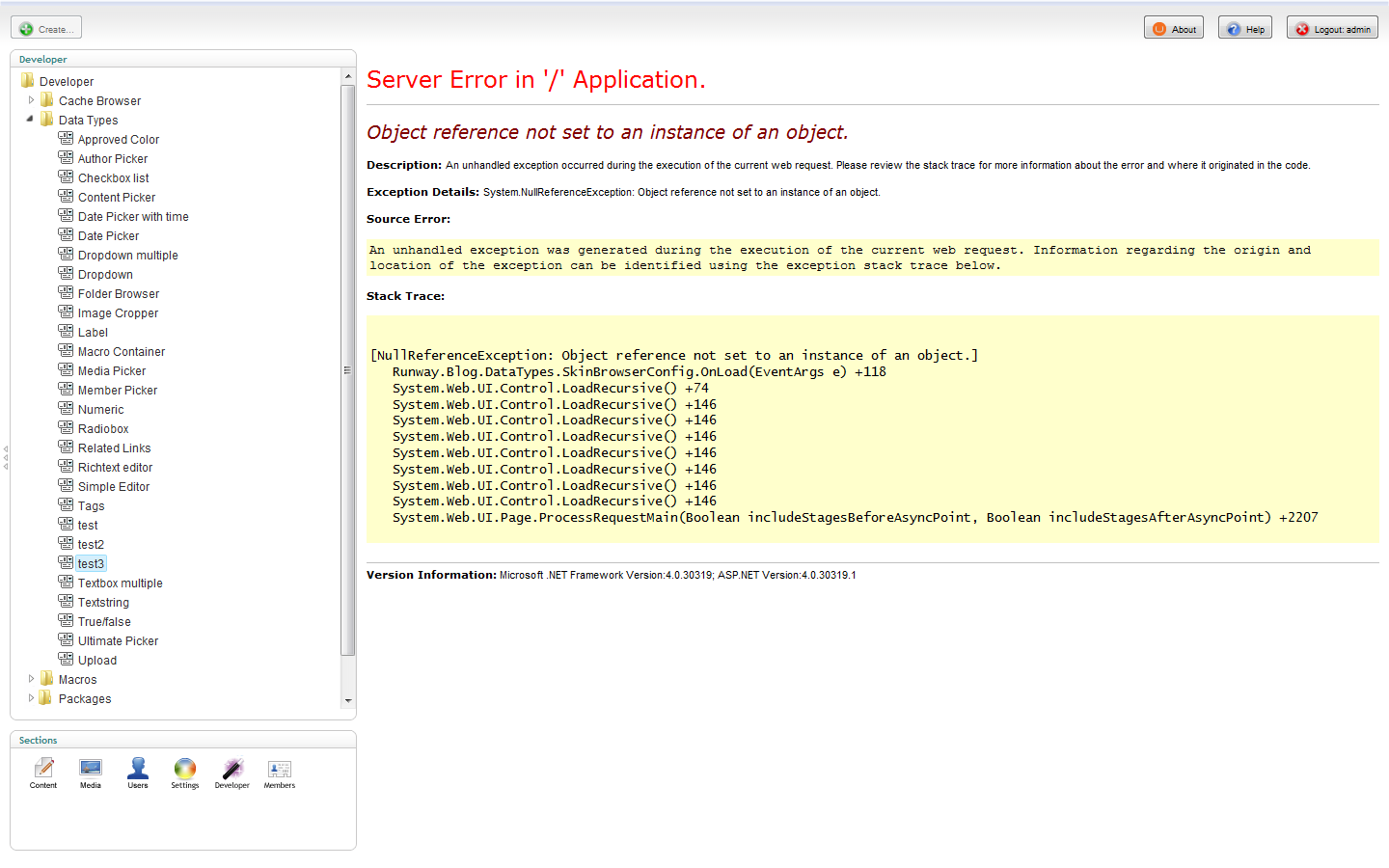
Task: Open the About dialog
Action: [1174, 28]
